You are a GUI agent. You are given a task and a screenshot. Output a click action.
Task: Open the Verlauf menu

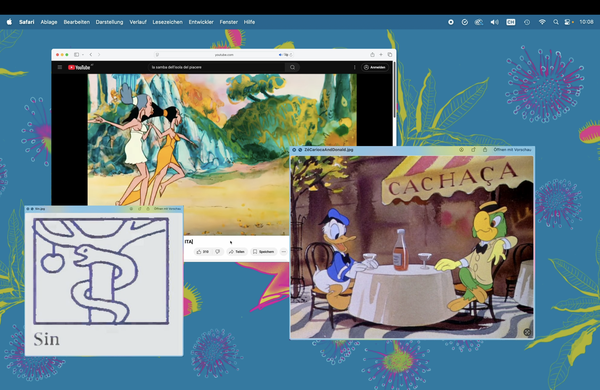[x=138, y=22]
